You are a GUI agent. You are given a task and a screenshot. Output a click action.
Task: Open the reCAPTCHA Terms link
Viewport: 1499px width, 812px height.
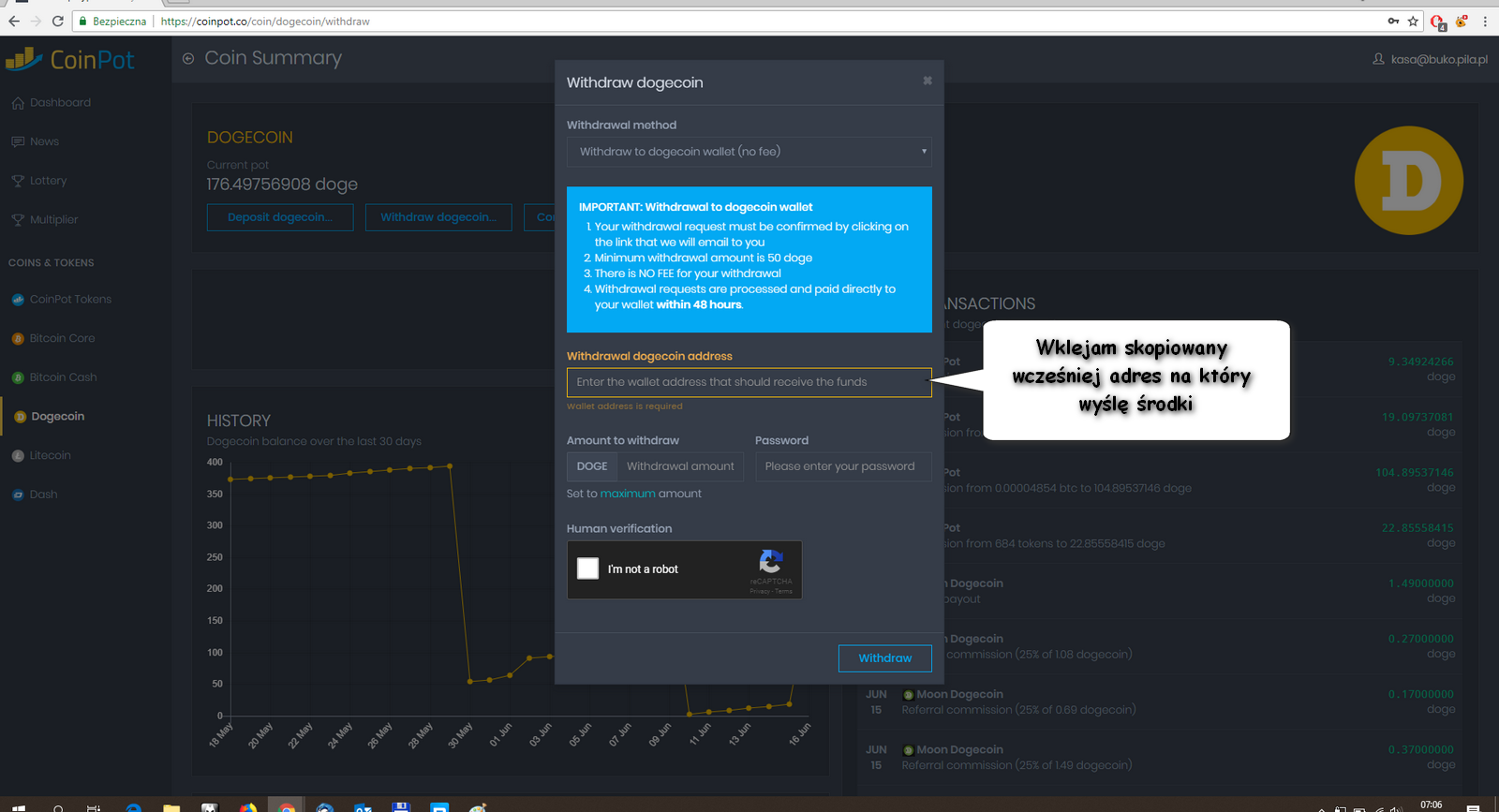(x=784, y=591)
